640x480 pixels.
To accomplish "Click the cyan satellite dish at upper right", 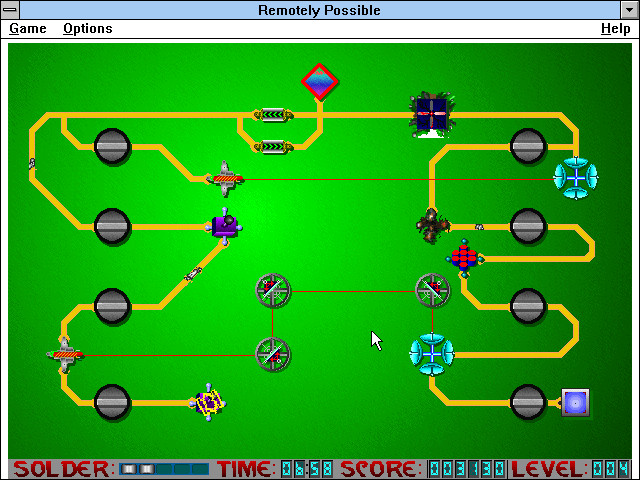I will click(576, 178).
